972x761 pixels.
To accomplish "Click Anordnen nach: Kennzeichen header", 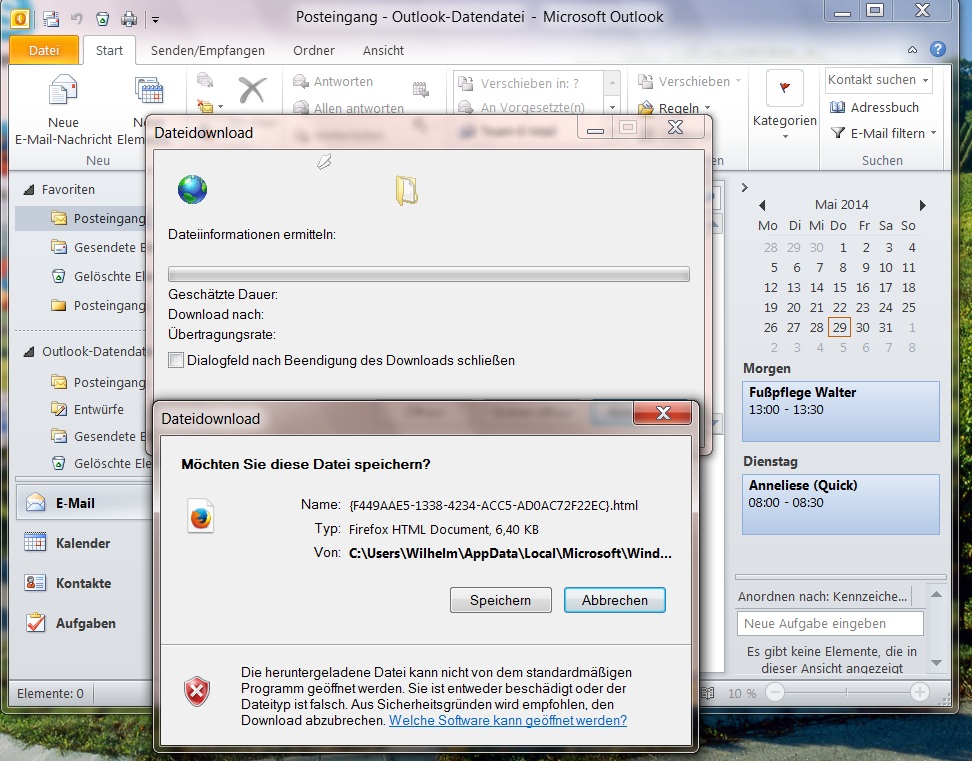I will coord(822,596).
